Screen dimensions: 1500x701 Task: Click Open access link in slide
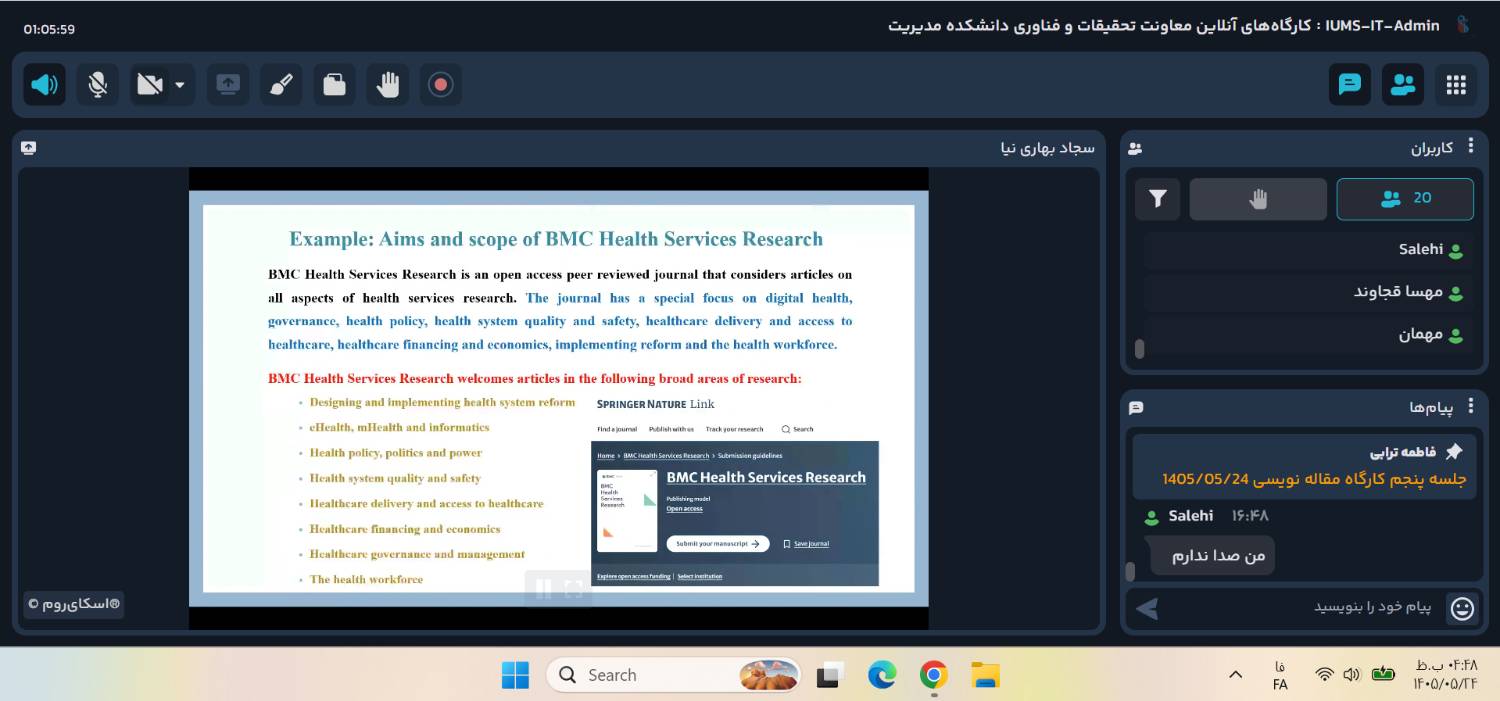coord(685,509)
